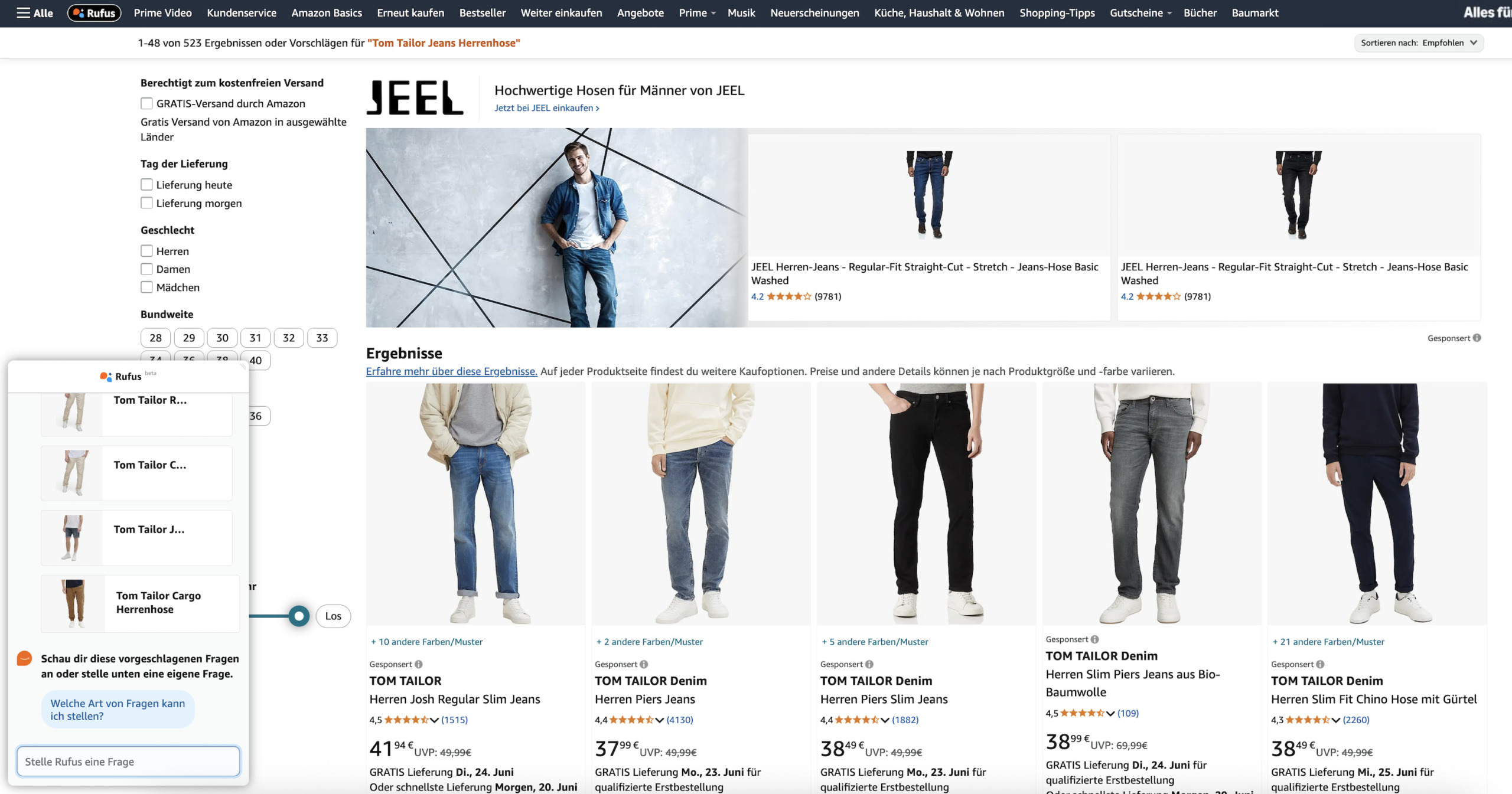This screenshot has width=1512, height=794.
Task: Expand the Prime menu in the navbar
Action: tap(697, 13)
